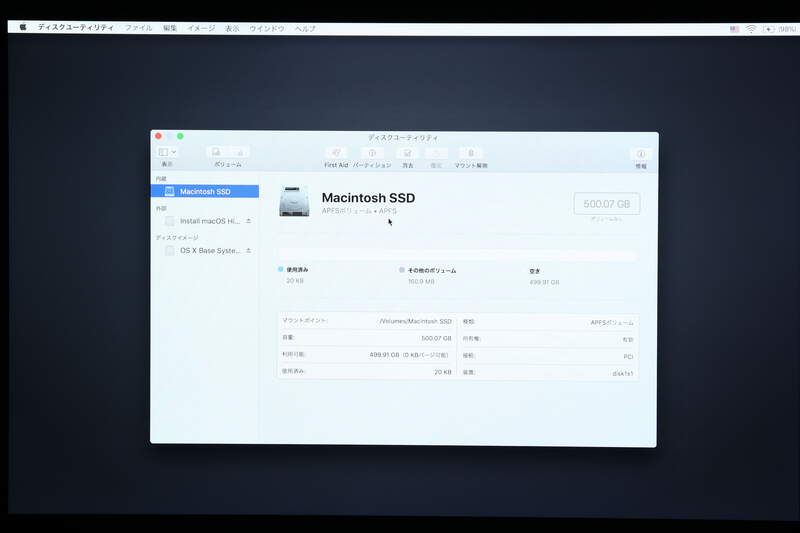Click the Wi-Fi status icon in menu bar
This screenshot has width=800, height=533.
tap(751, 29)
